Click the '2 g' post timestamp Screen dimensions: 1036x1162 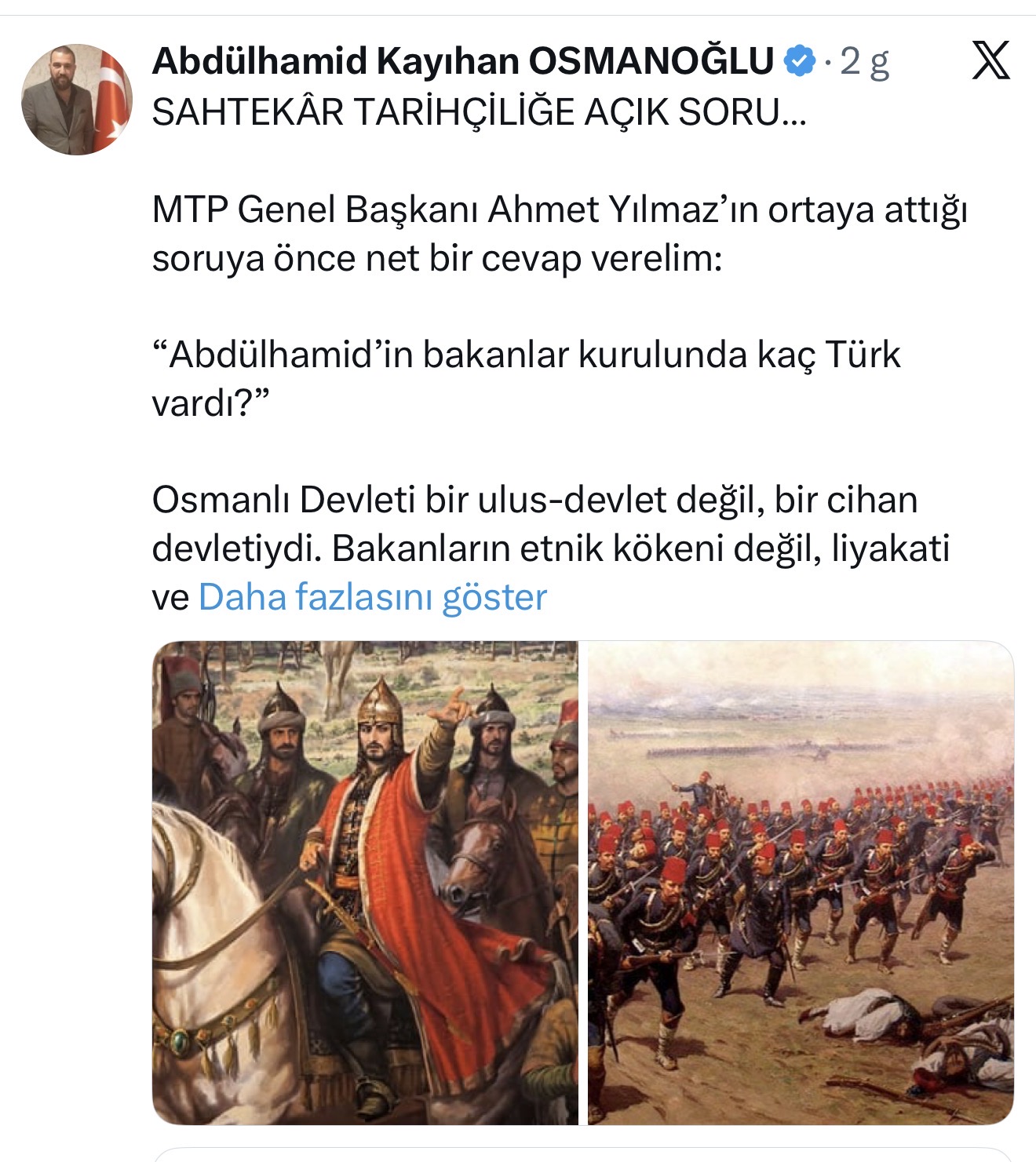pyautogui.click(x=864, y=61)
